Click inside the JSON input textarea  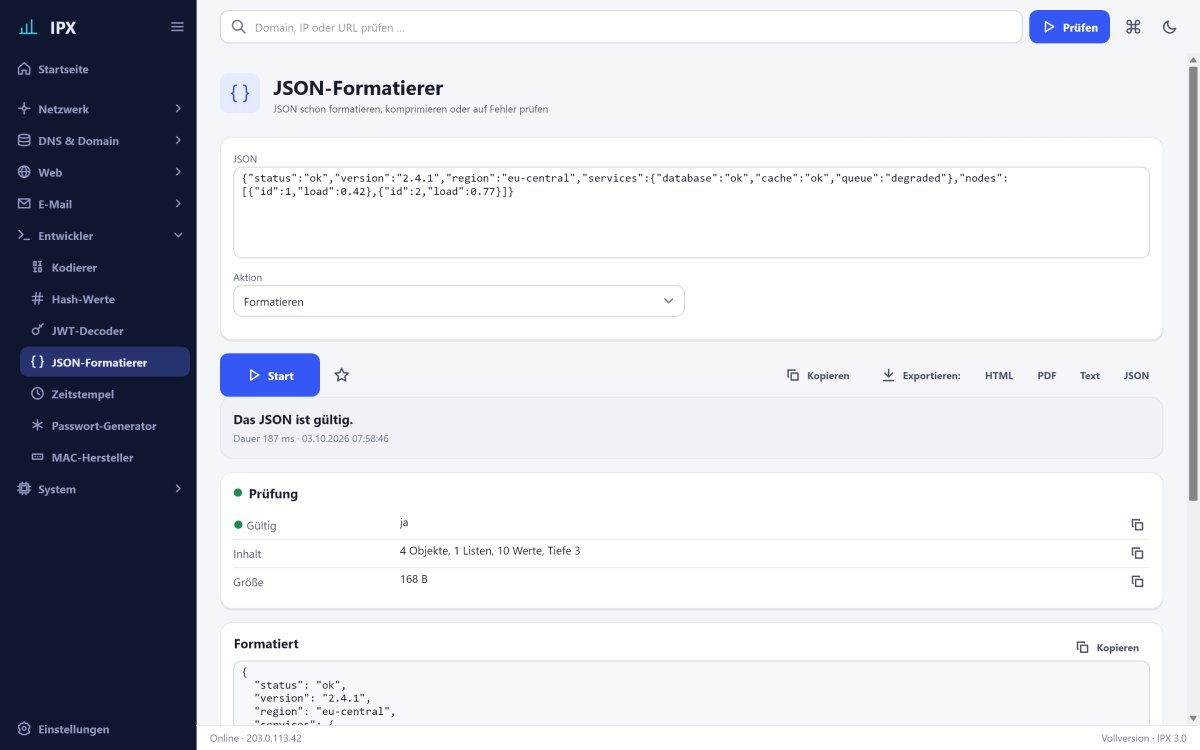pos(691,212)
